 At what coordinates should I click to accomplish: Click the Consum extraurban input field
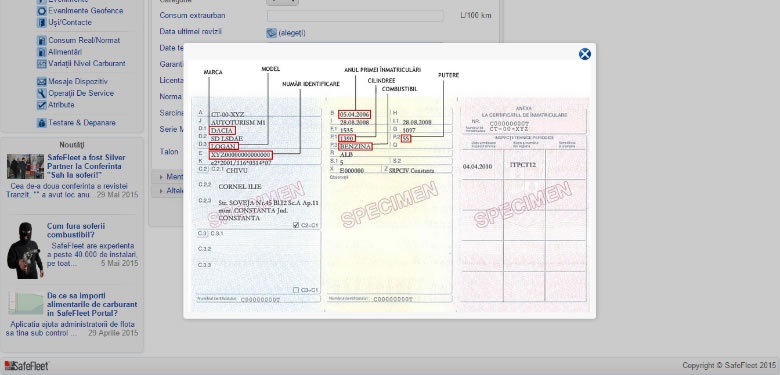(355, 16)
